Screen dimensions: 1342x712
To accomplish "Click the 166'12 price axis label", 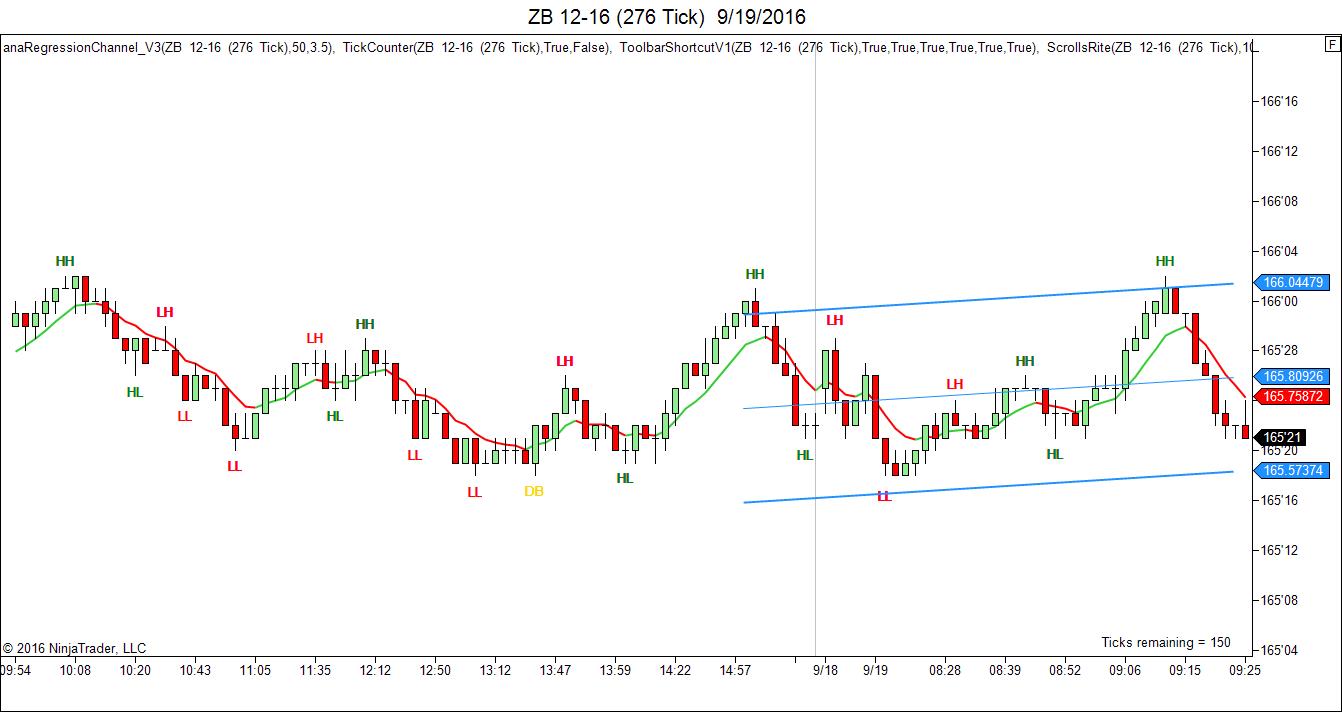I will (1280, 151).
